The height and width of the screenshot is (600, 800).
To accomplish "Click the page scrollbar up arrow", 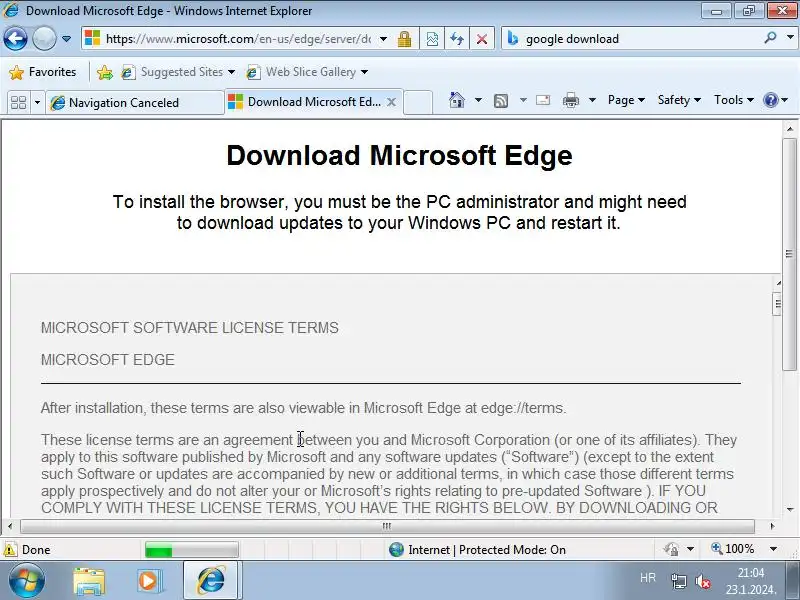I will 790,129.
